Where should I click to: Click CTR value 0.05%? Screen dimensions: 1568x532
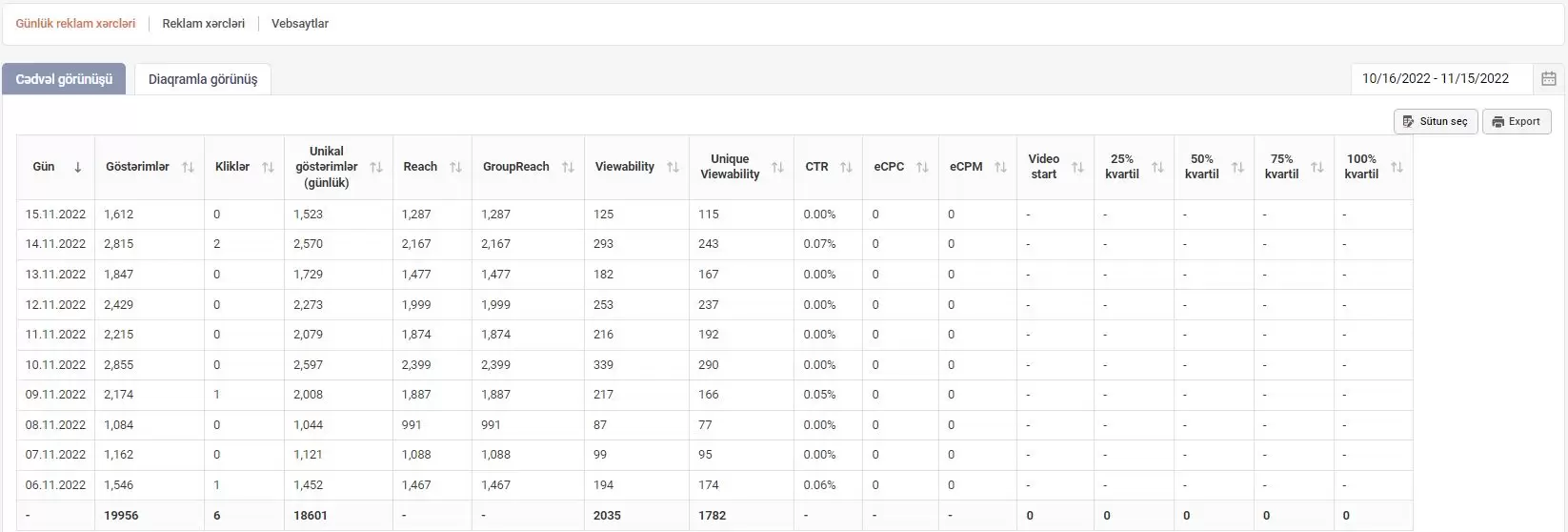tap(819, 395)
